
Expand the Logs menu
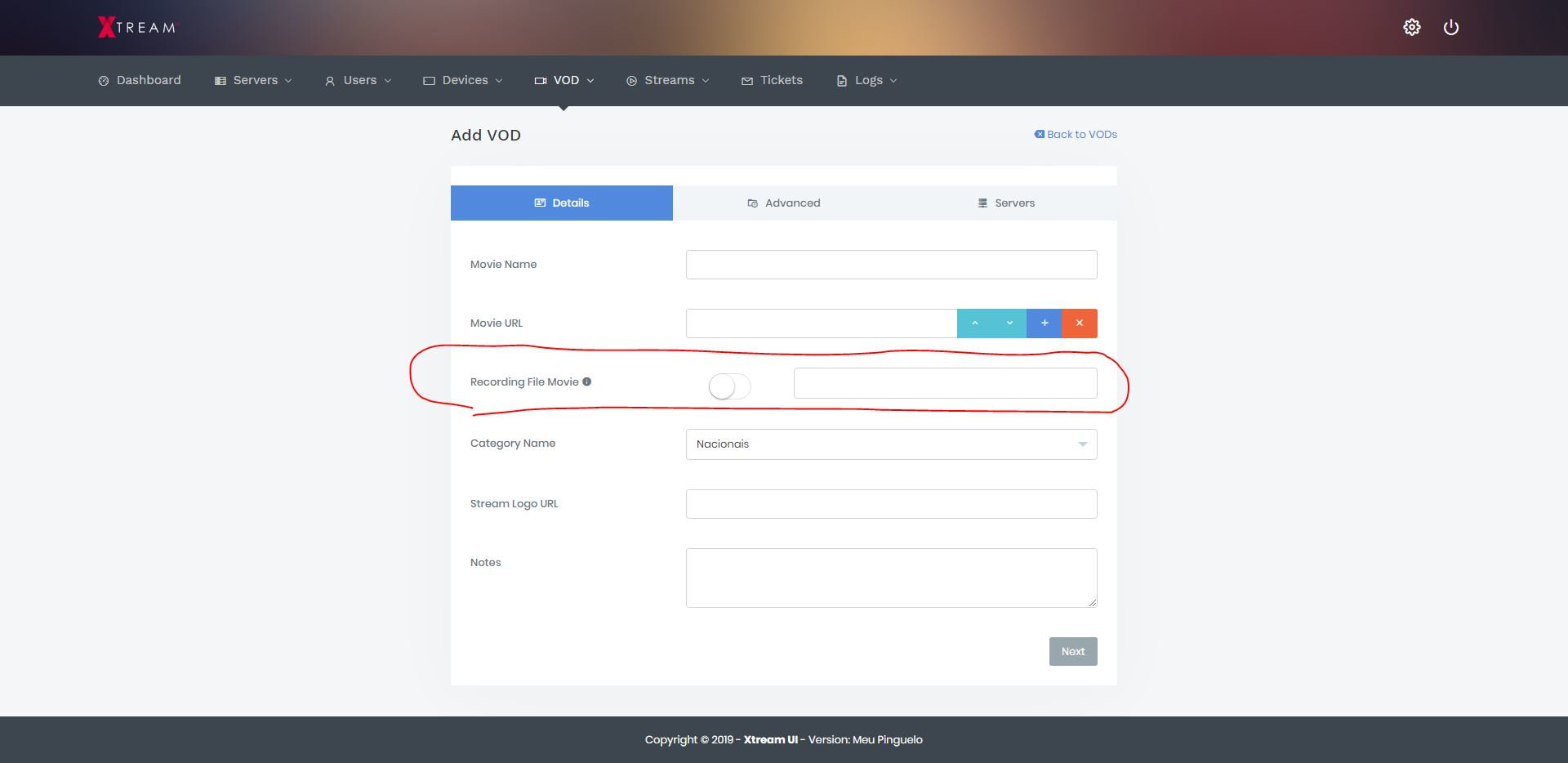[867, 80]
